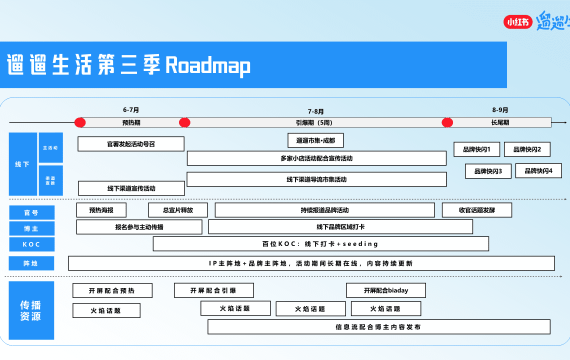Select the red dot starting 引爆期

185,123
